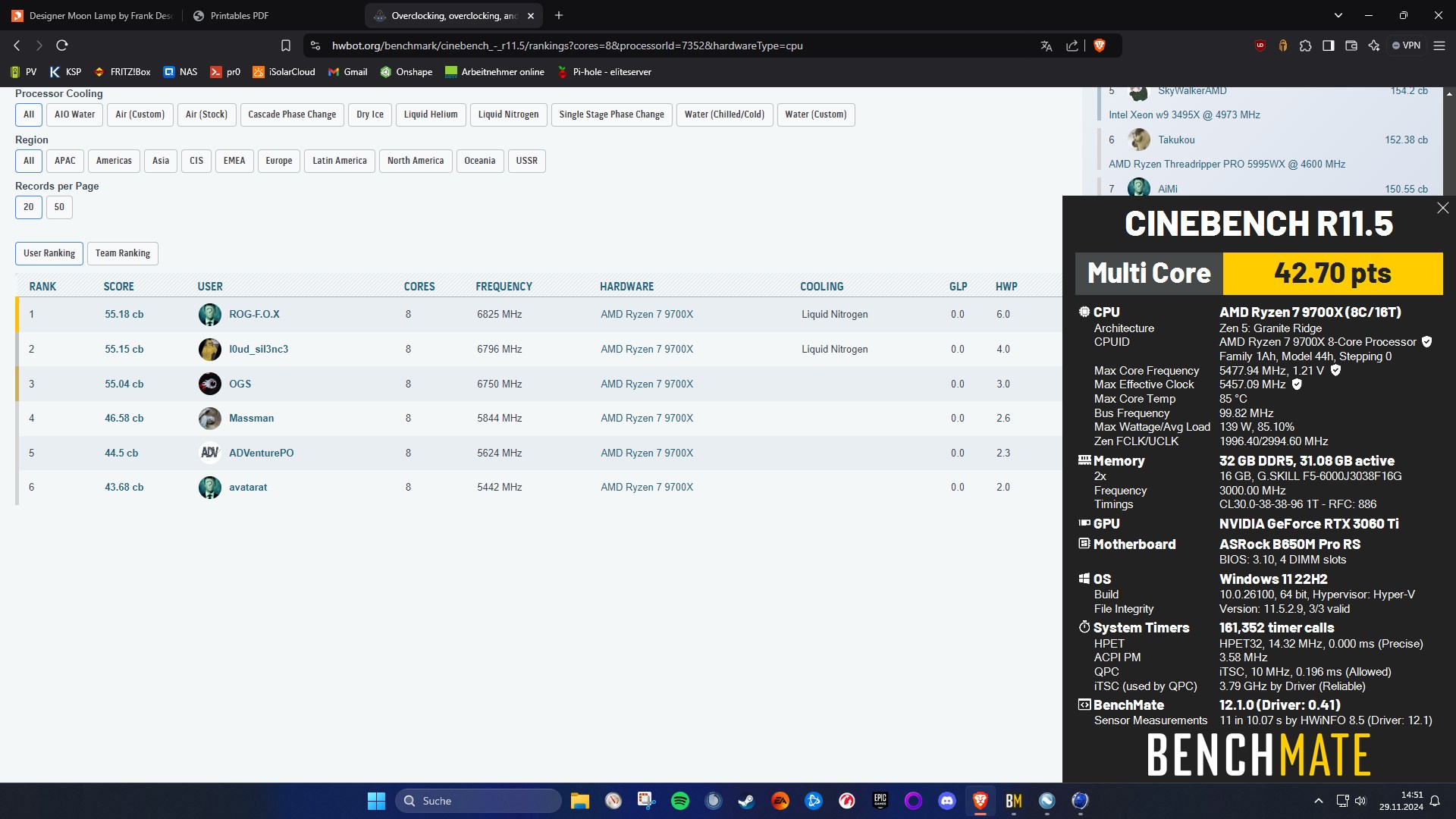Open Steam from the taskbar
This screenshot has height=819, width=1456.
(x=747, y=801)
